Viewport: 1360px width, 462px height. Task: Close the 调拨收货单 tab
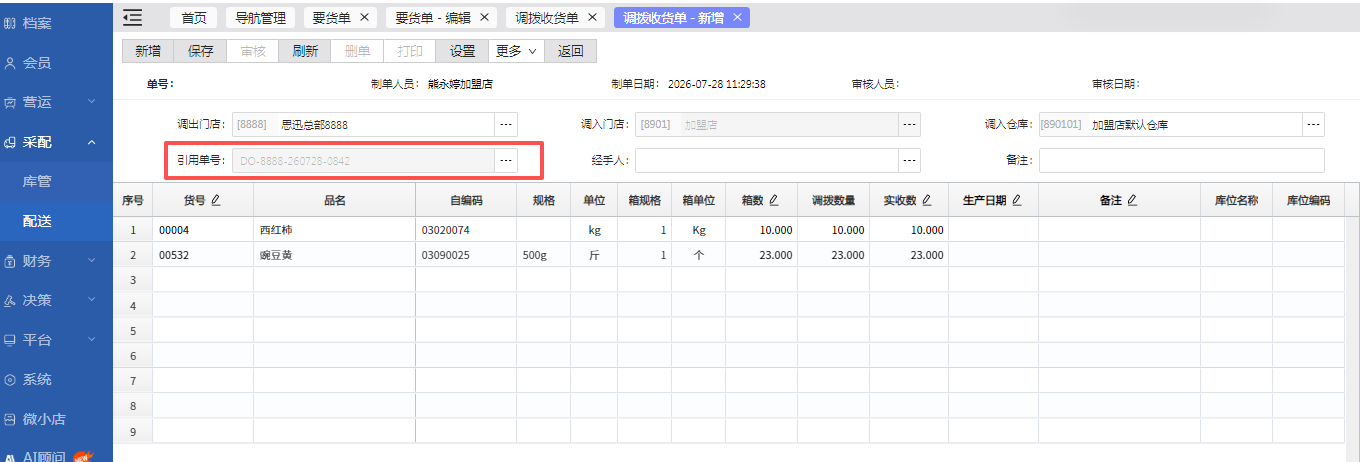pos(592,18)
